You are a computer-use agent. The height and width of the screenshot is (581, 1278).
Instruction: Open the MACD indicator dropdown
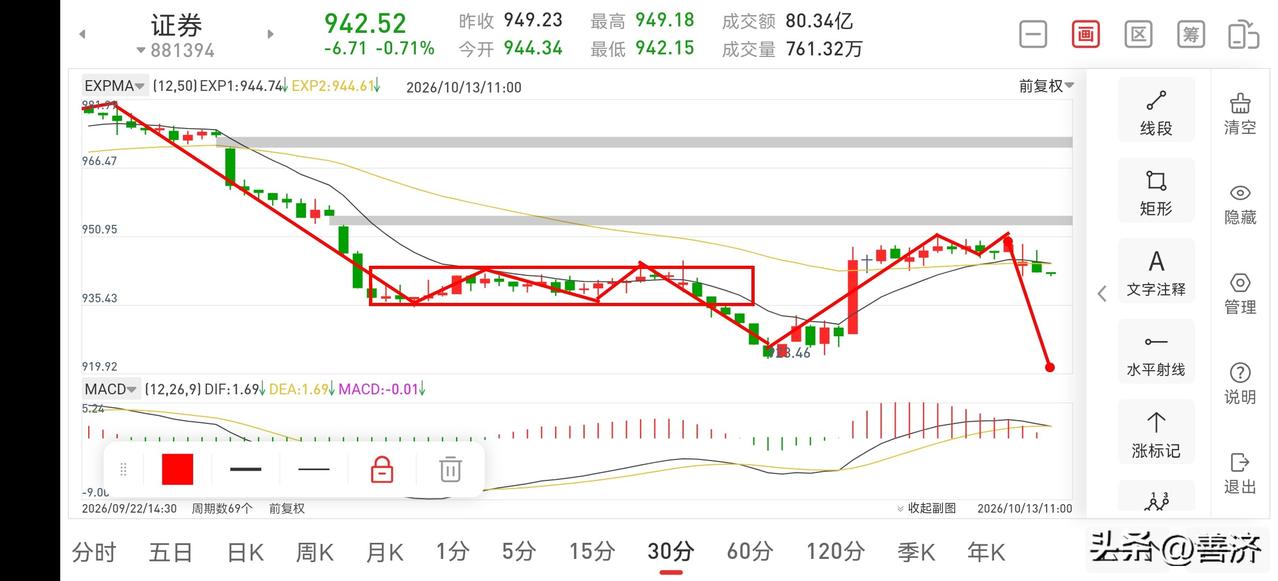coord(110,389)
